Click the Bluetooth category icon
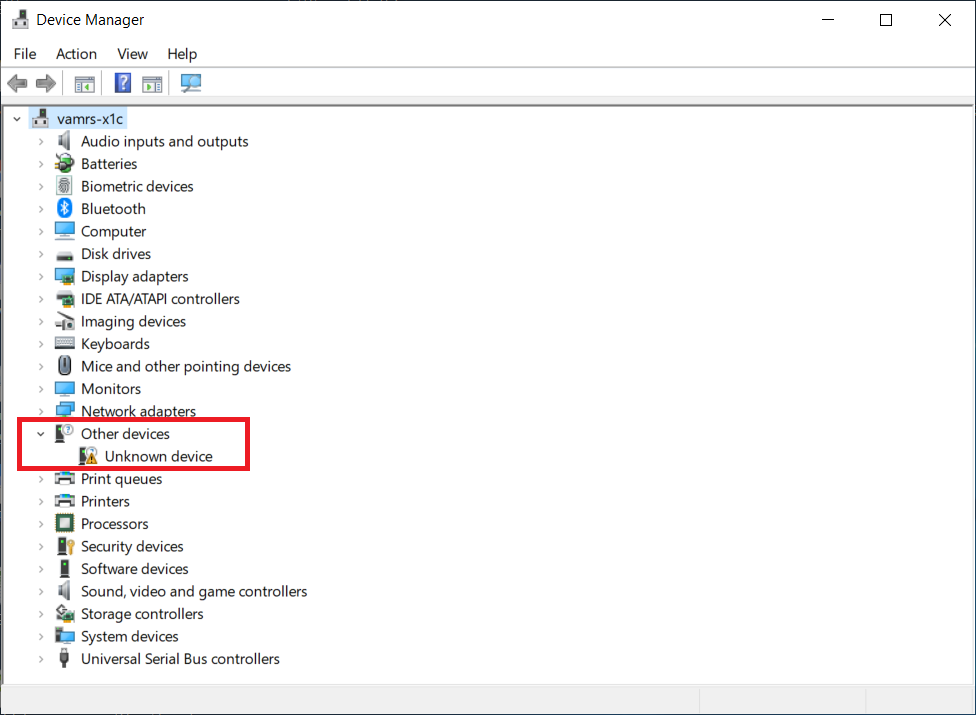The image size is (976, 715). click(64, 208)
